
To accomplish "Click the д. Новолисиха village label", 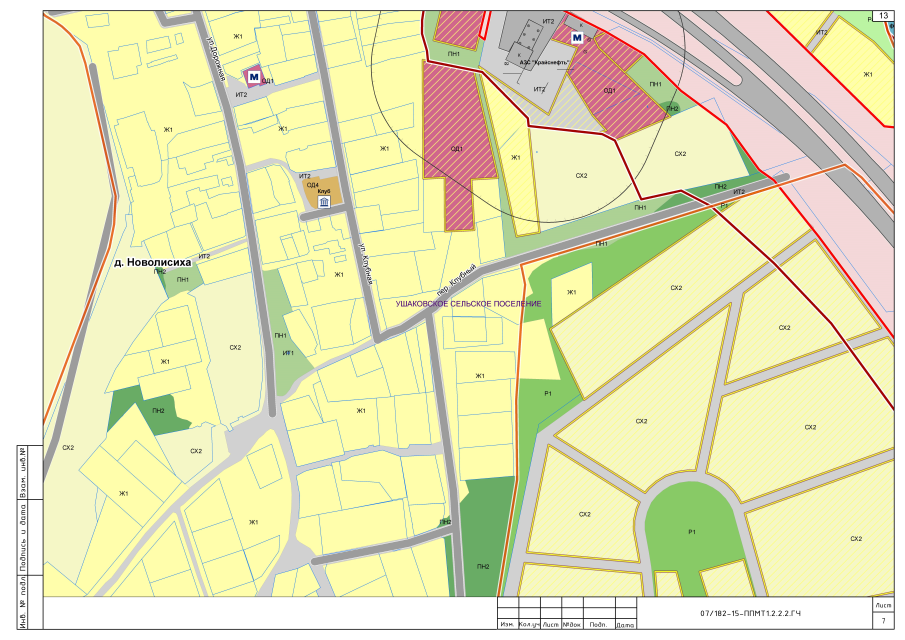I will (x=152, y=262).
